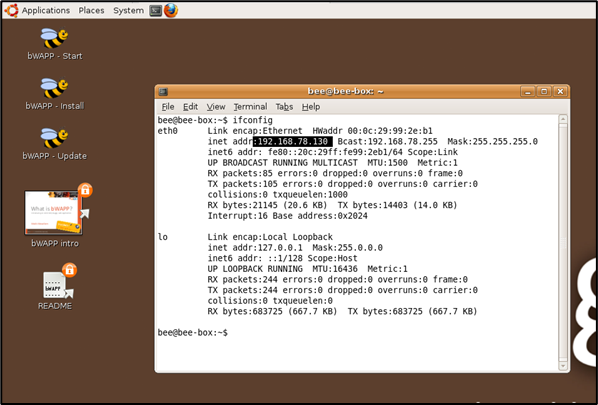Image resolution: width=598 pixels, height=405 pixels.
Task: Click the RX bytes:21145 (20.6 KB) text
Action: tap(267, 205)
